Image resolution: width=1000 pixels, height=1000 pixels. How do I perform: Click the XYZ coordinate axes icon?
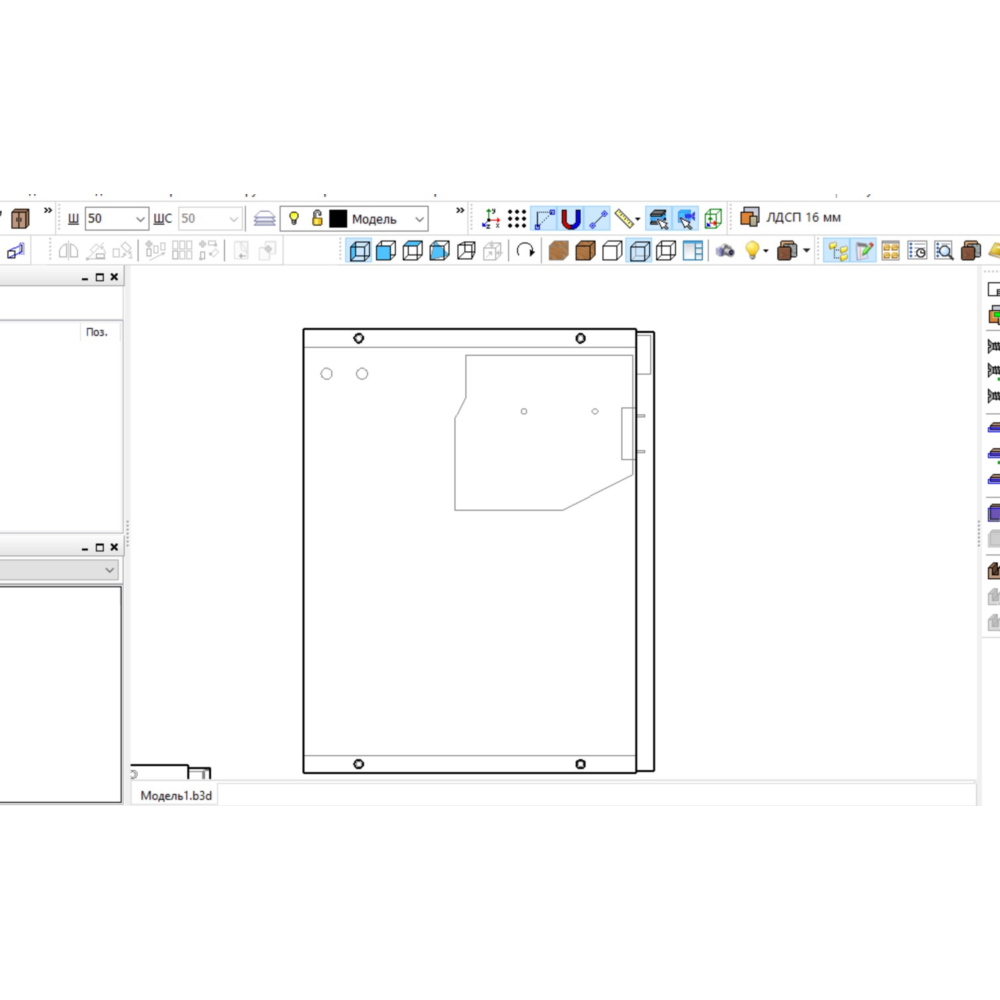491,219
